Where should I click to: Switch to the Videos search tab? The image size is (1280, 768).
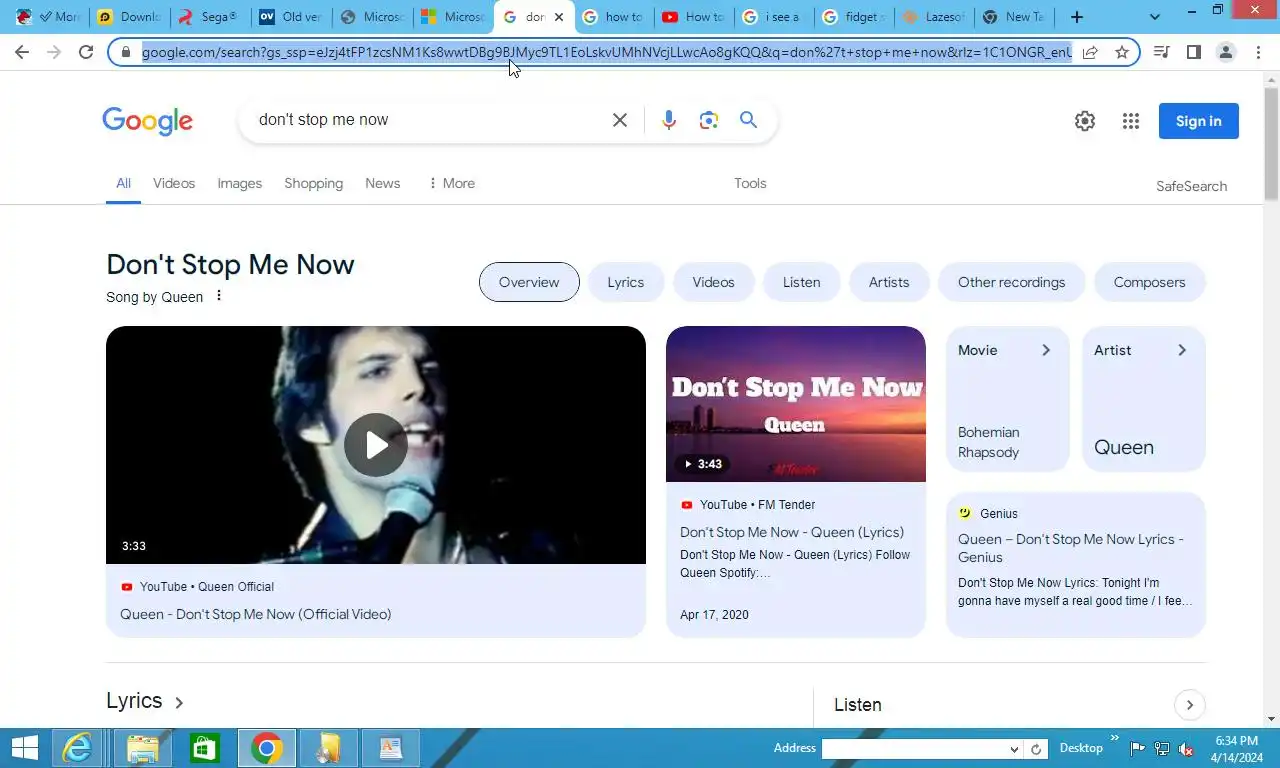pos(174,183)
